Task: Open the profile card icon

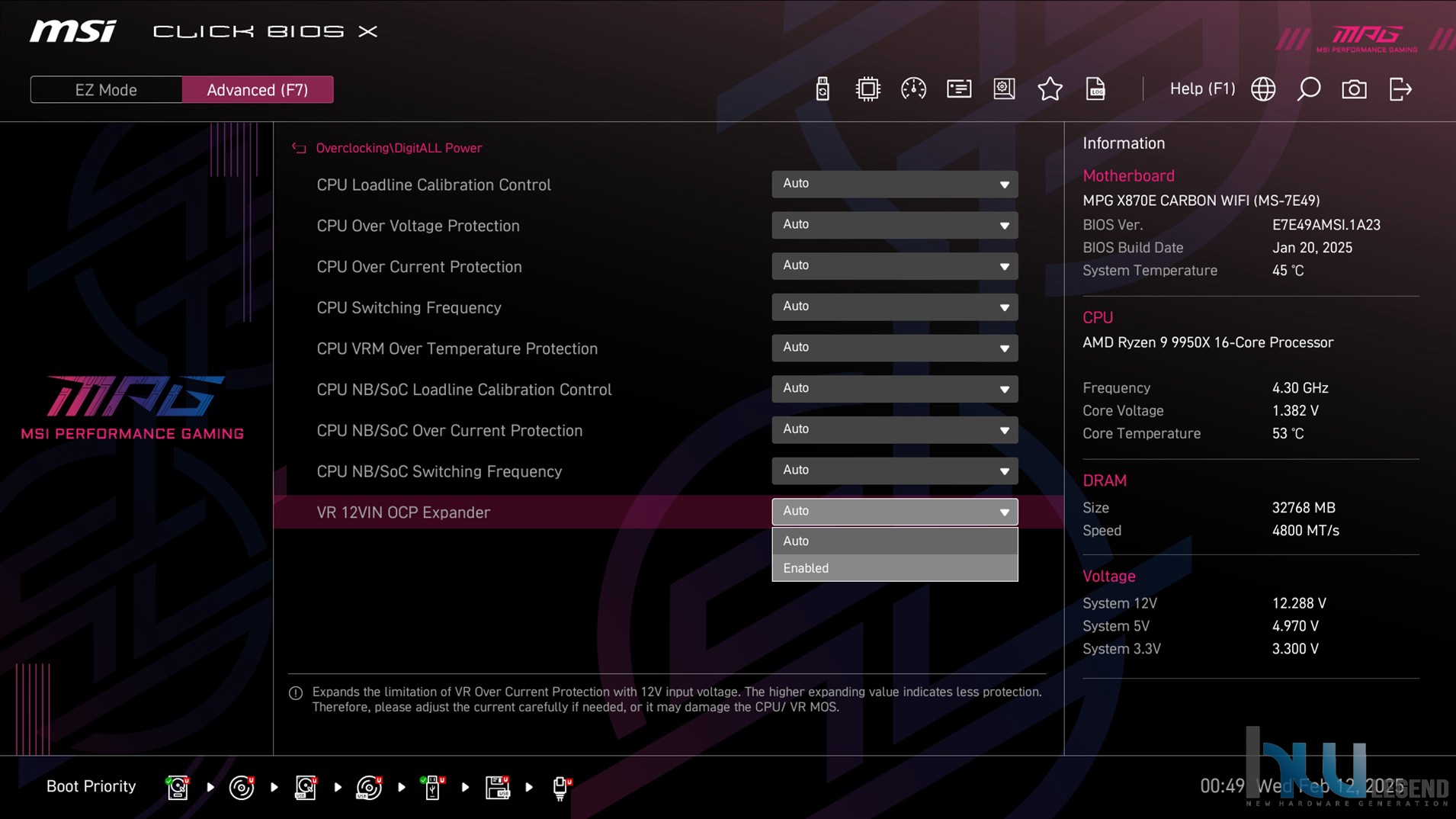Action: [959, 89]
